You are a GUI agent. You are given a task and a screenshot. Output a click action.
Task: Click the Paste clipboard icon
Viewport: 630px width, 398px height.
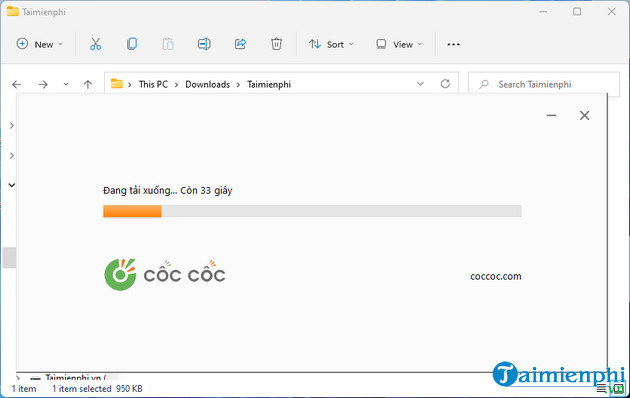pos(168,44)
